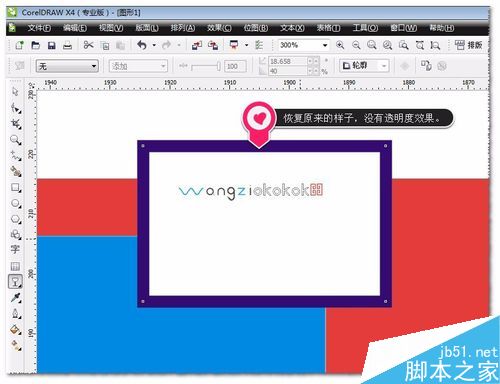The width and height of the screenshot is (500, 384).
Task: Create a new document from the toolbar
Action: pyautogui.click(x=19, y=45)
